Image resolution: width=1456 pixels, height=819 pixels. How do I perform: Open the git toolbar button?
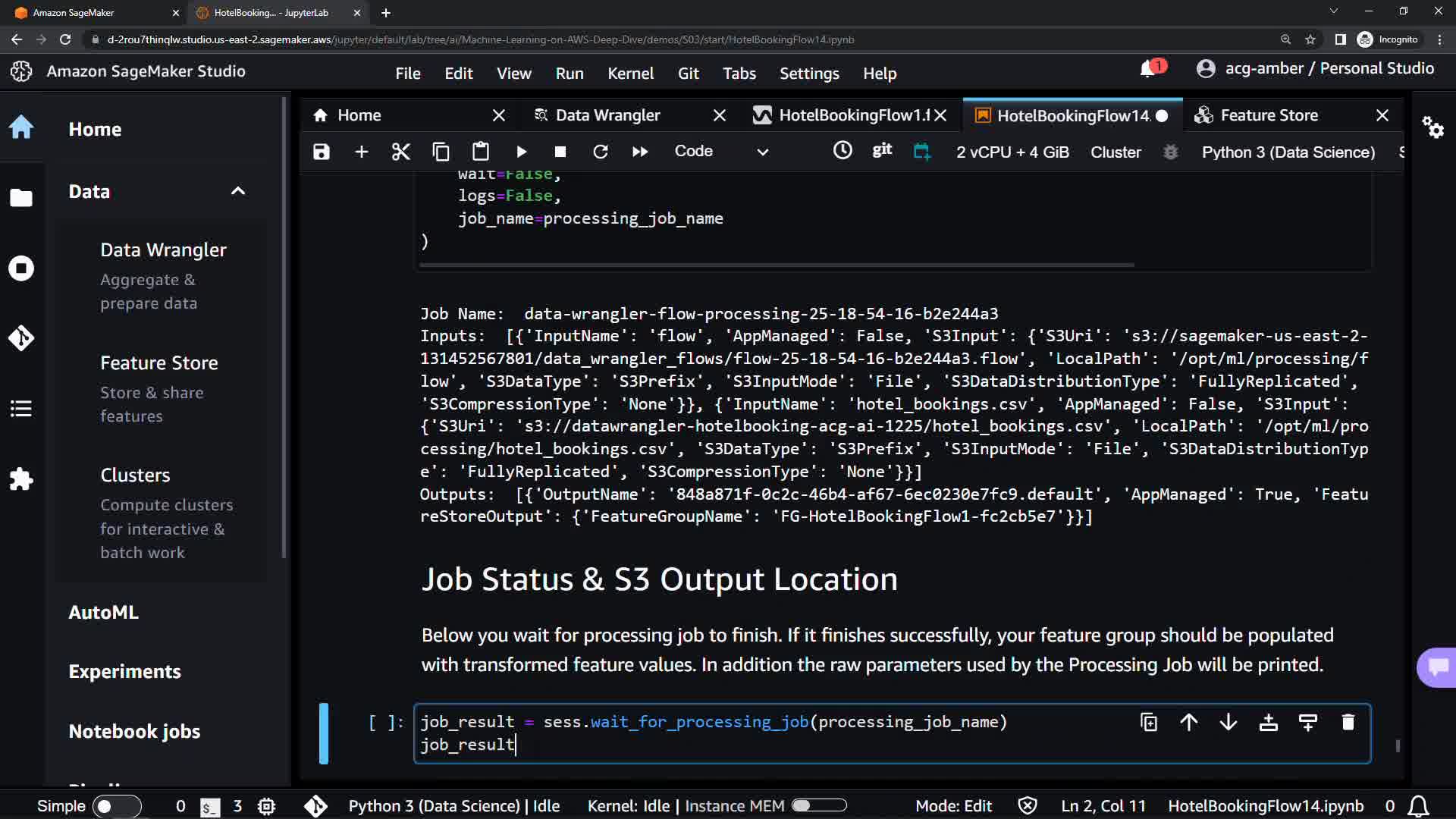882,150
